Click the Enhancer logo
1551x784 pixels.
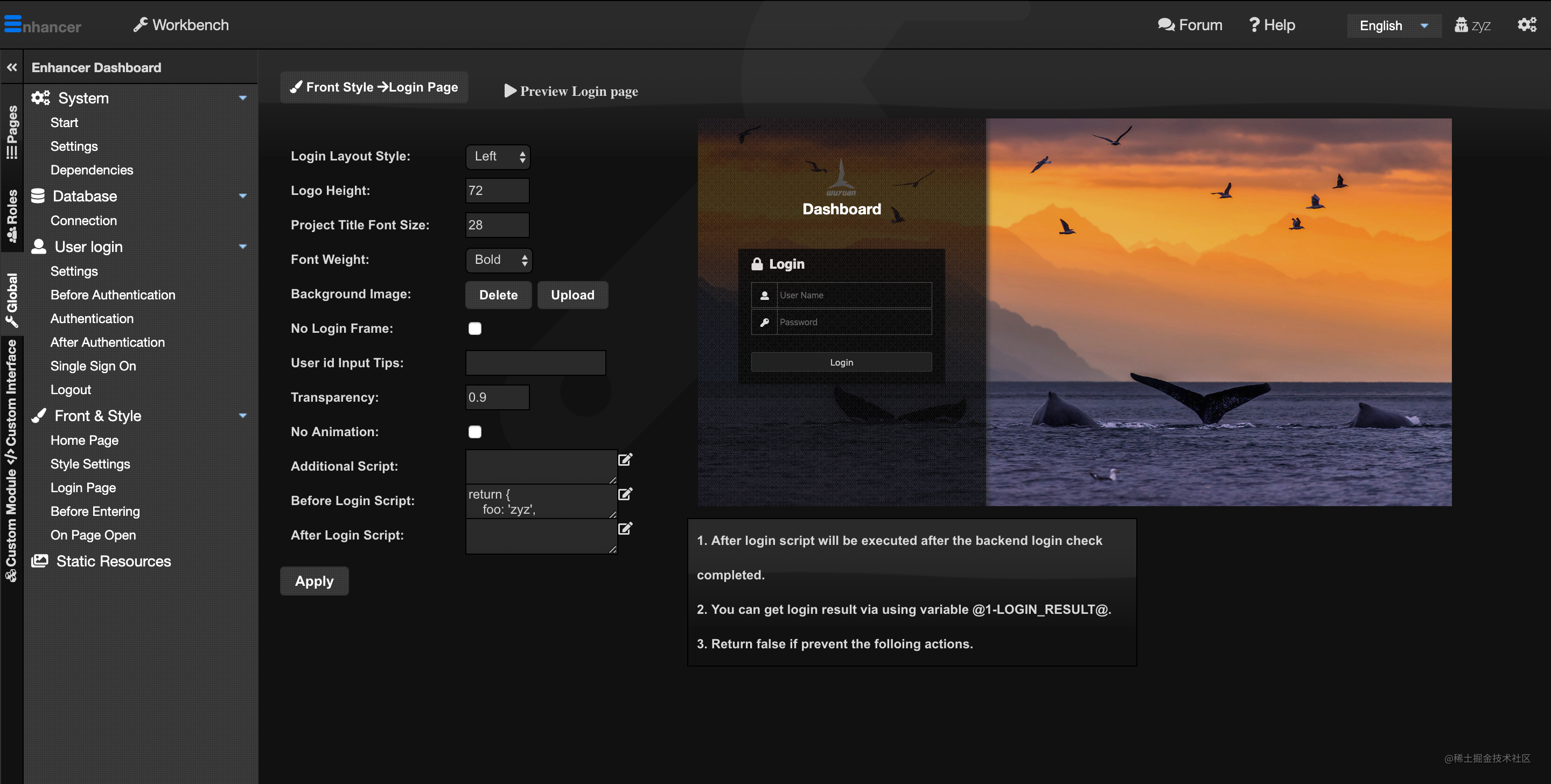[x=42, y=25]
